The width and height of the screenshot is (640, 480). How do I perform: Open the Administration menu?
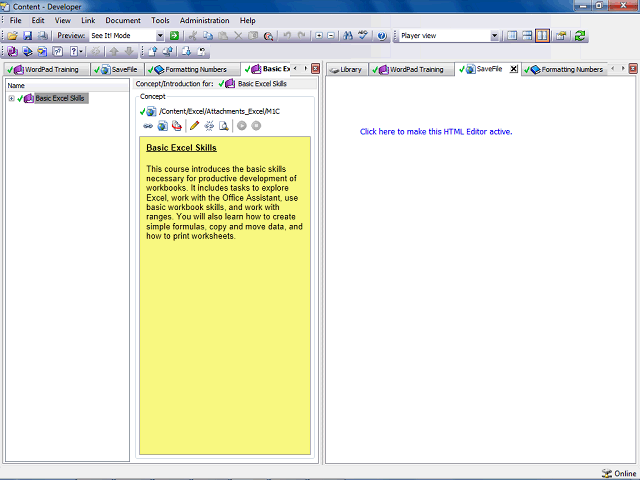[204, 20]
